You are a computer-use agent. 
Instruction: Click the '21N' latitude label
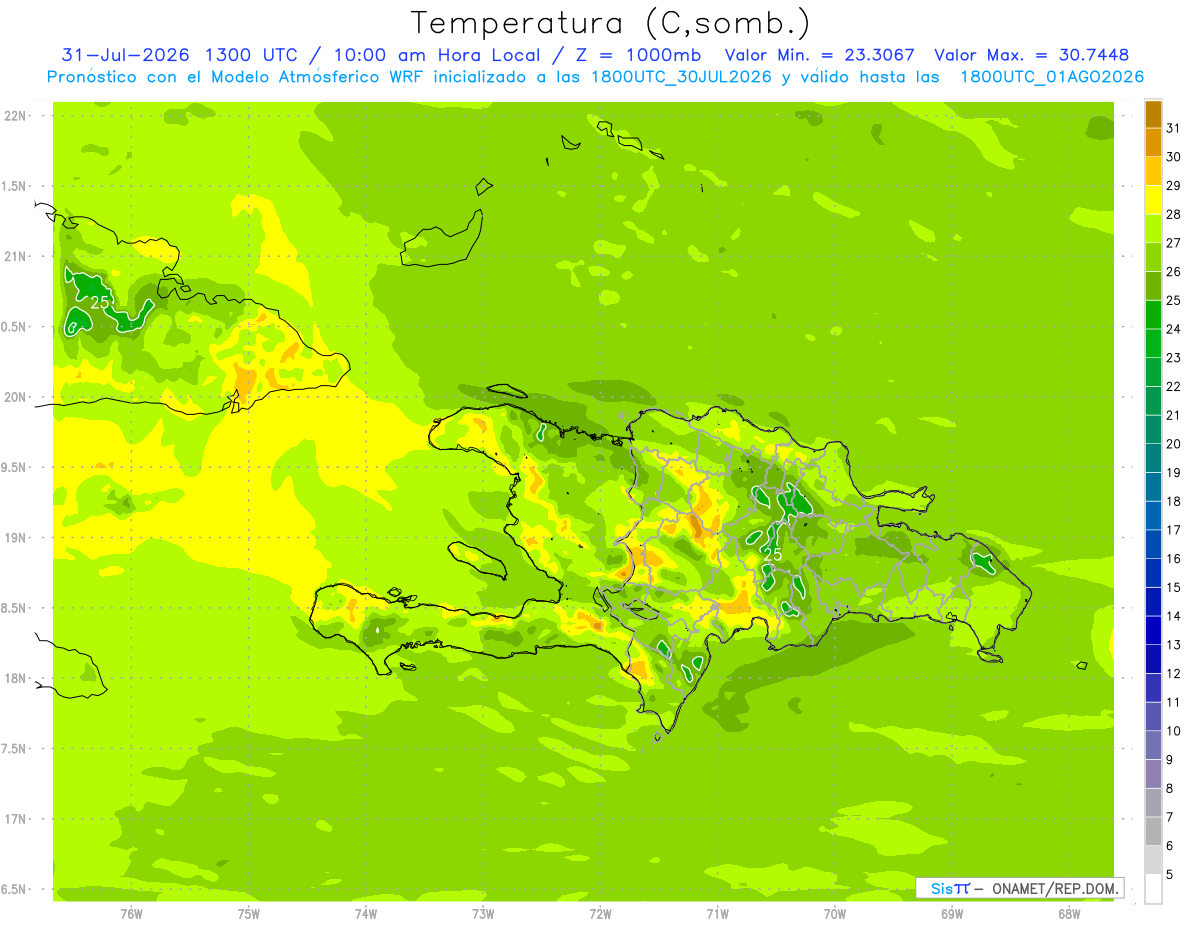tap(15, 256)
